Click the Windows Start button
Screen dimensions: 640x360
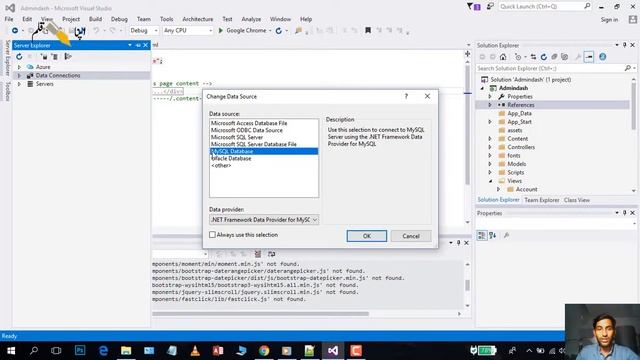[11, 351]
